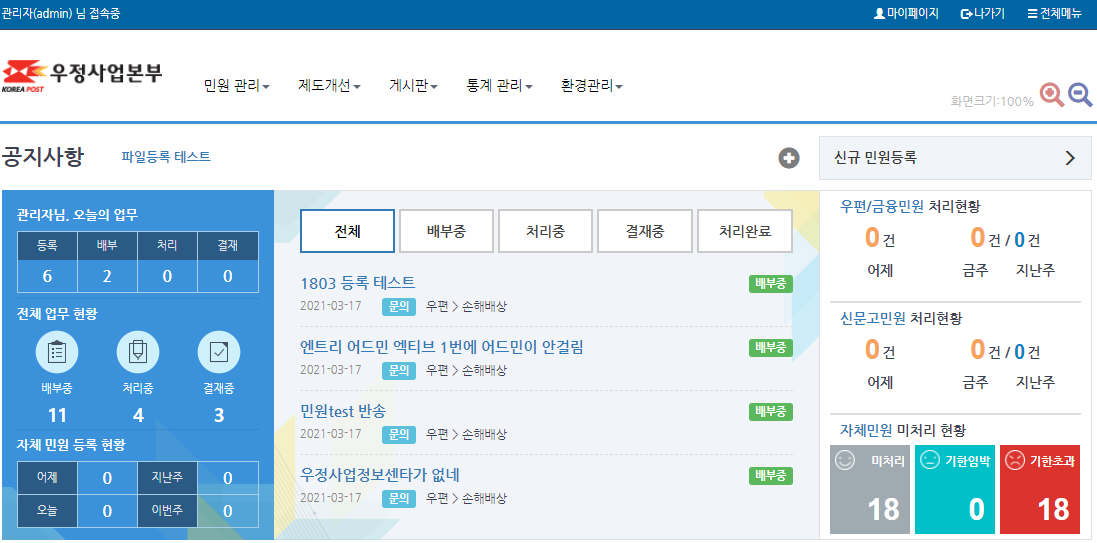This screenshot has width=1097, height=543.
Task: Click the plus icon beside notices
Action: pos(789,158)
